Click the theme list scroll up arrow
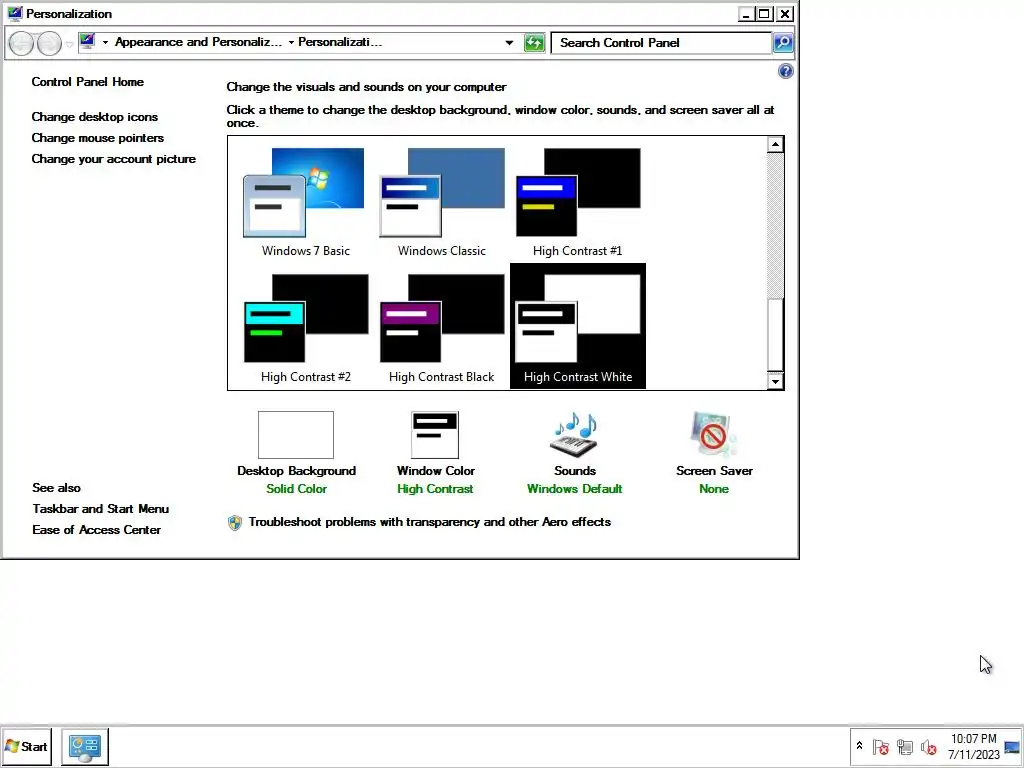This screenshot has height=768, width=1024. coord(775,144)
